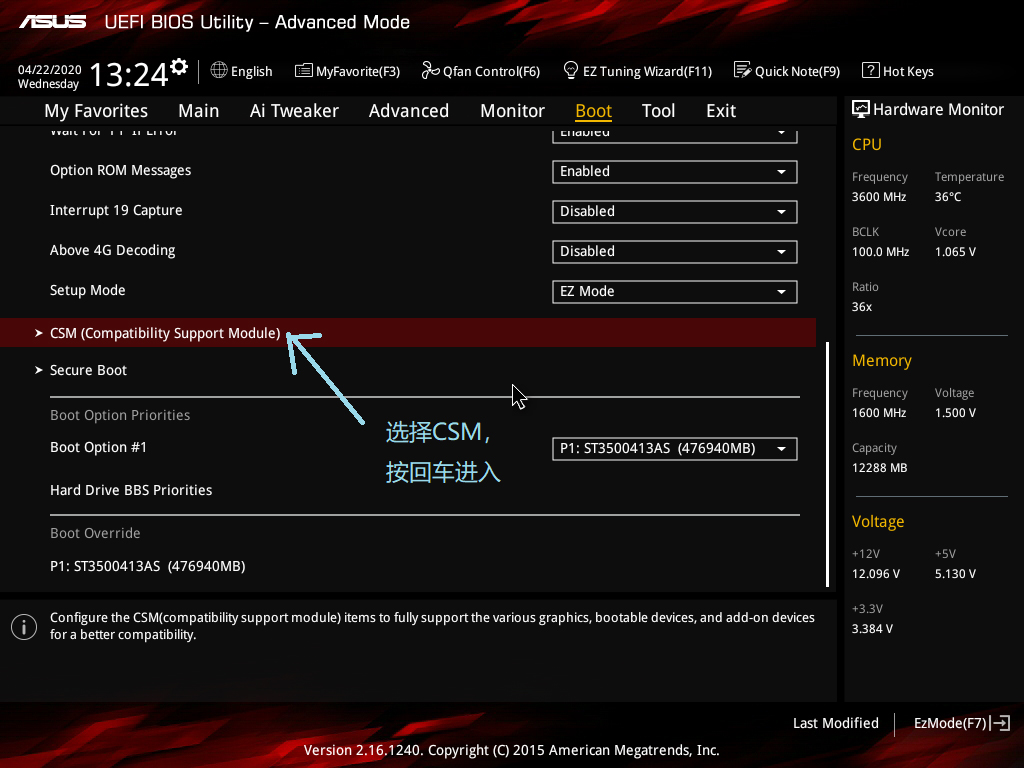Screen dimensions: 1024x768
Task: Launch EZ Tuning Wizard(F11)
Action: (638, 71)
